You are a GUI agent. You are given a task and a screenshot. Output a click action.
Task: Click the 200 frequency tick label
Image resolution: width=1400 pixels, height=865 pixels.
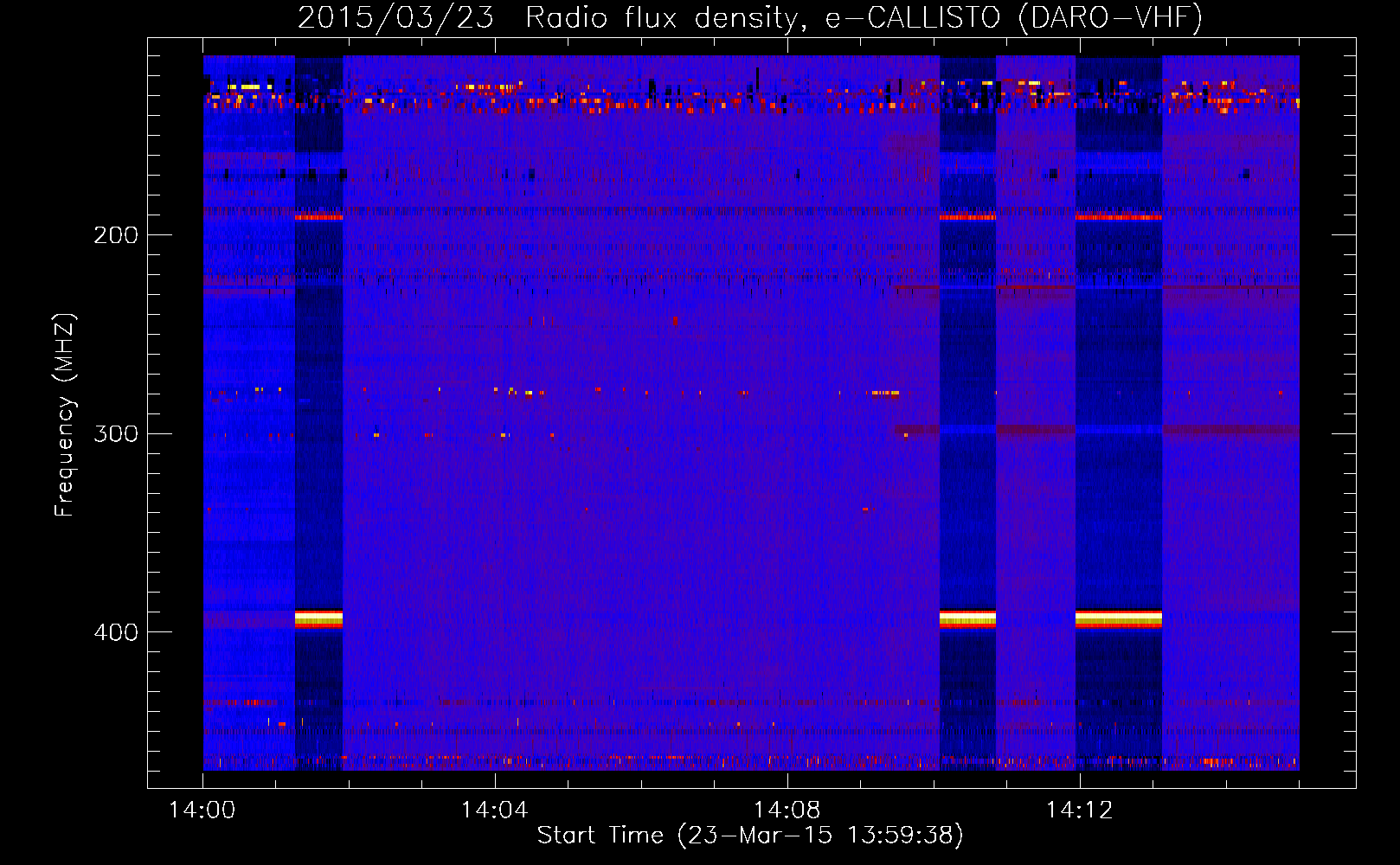click(116, 235)
